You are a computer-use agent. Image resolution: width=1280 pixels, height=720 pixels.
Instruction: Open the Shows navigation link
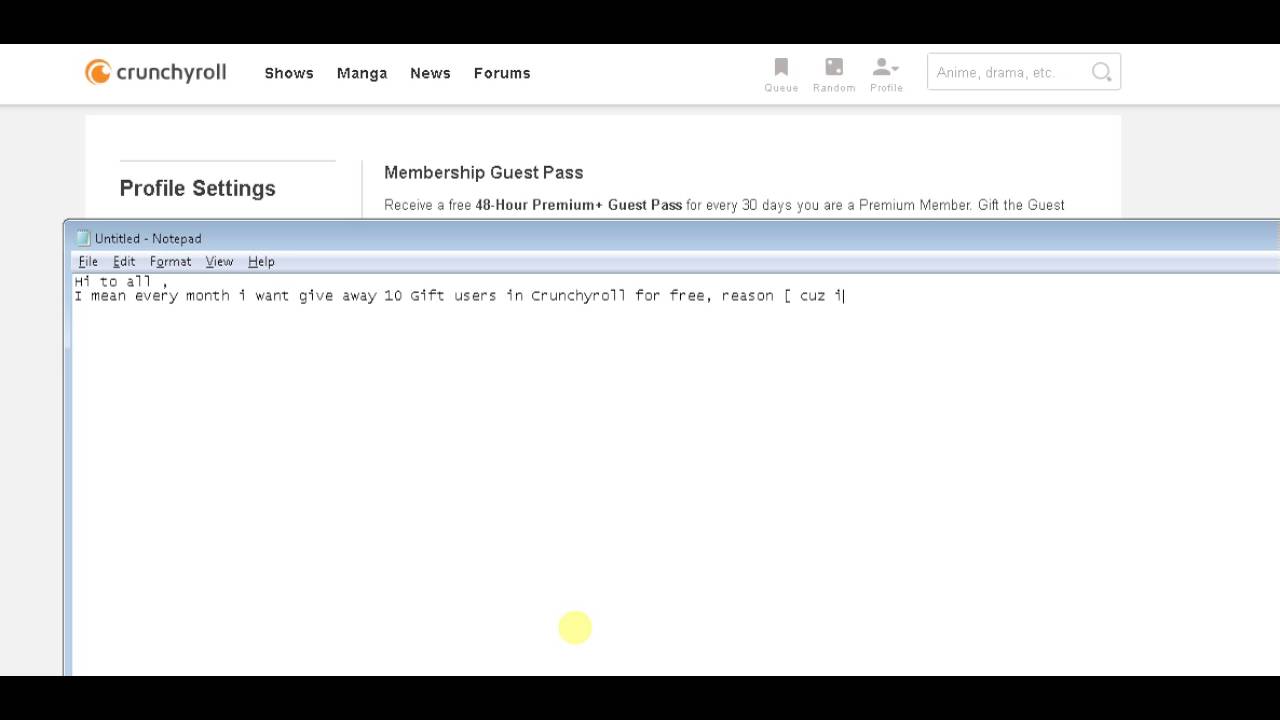[289, 73]
